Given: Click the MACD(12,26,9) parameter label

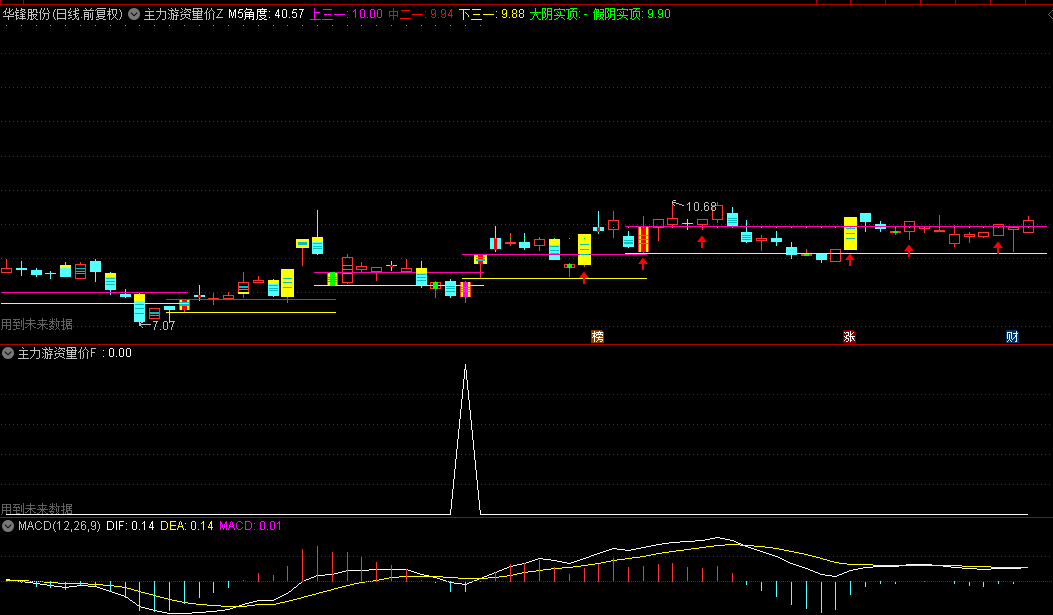Looking at the screenshot, I should click(x=58, y=525).
